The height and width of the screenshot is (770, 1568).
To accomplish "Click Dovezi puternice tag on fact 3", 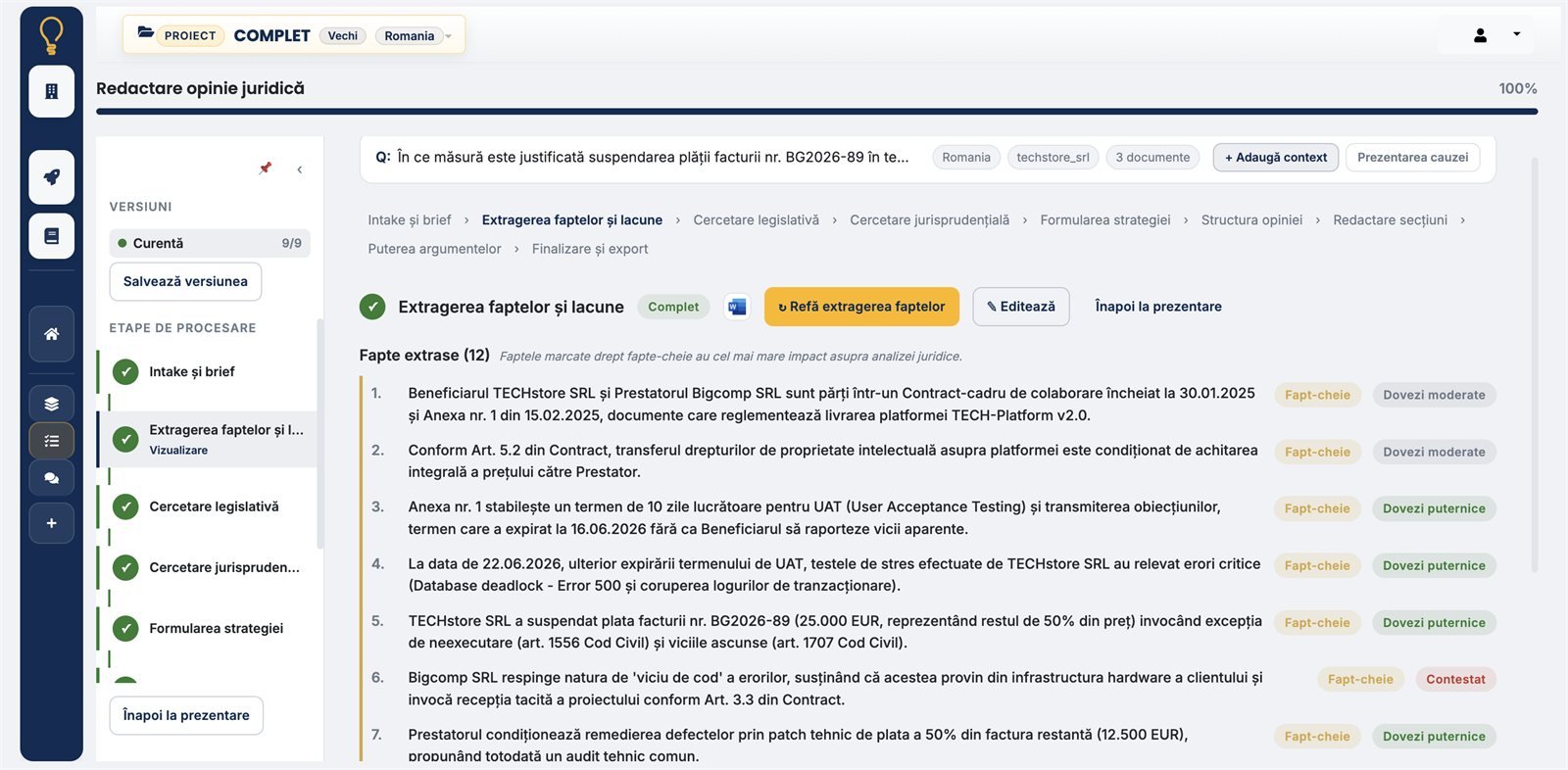I will [1434, 508].
